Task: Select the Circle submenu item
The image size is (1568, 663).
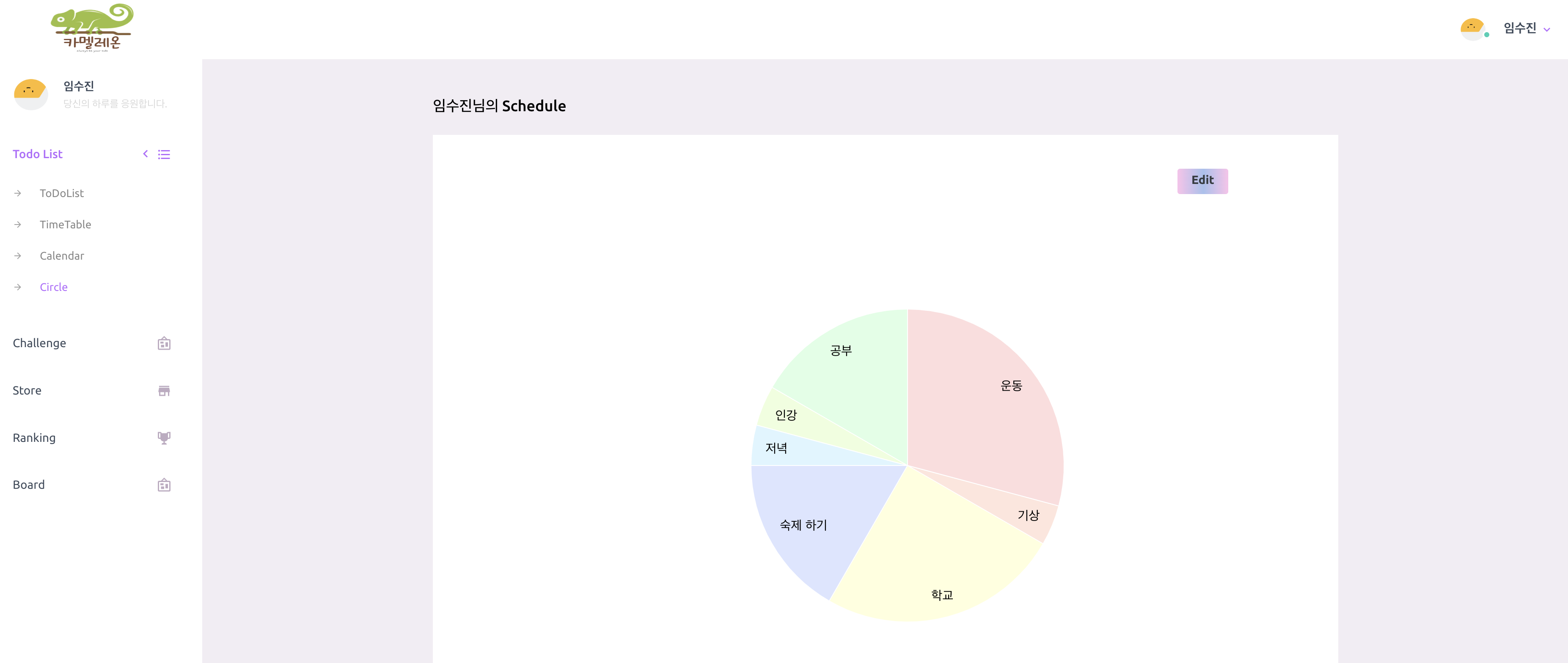Action: pos(54,287)
